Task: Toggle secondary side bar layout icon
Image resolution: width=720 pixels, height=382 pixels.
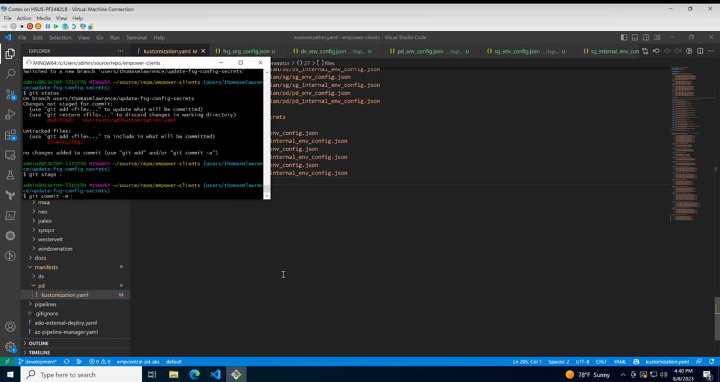Action: coord(646,37)
